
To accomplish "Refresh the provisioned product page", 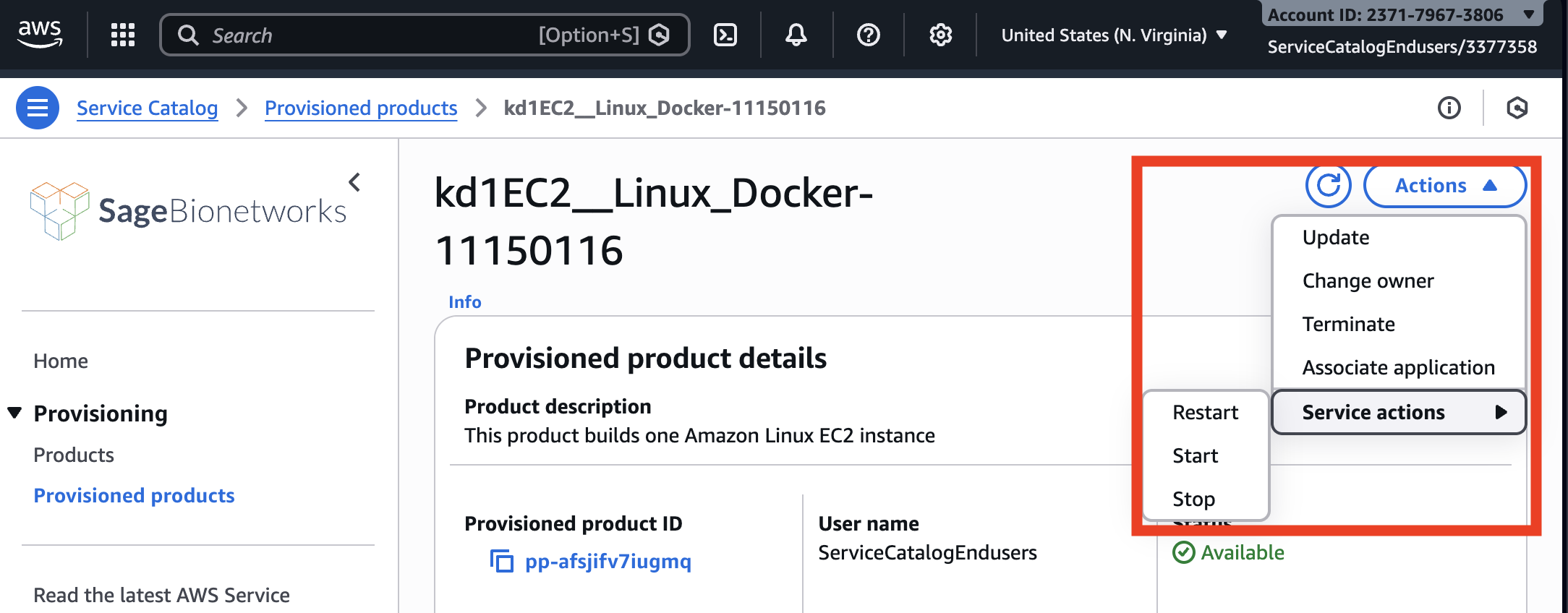I will click(1328, 185).
